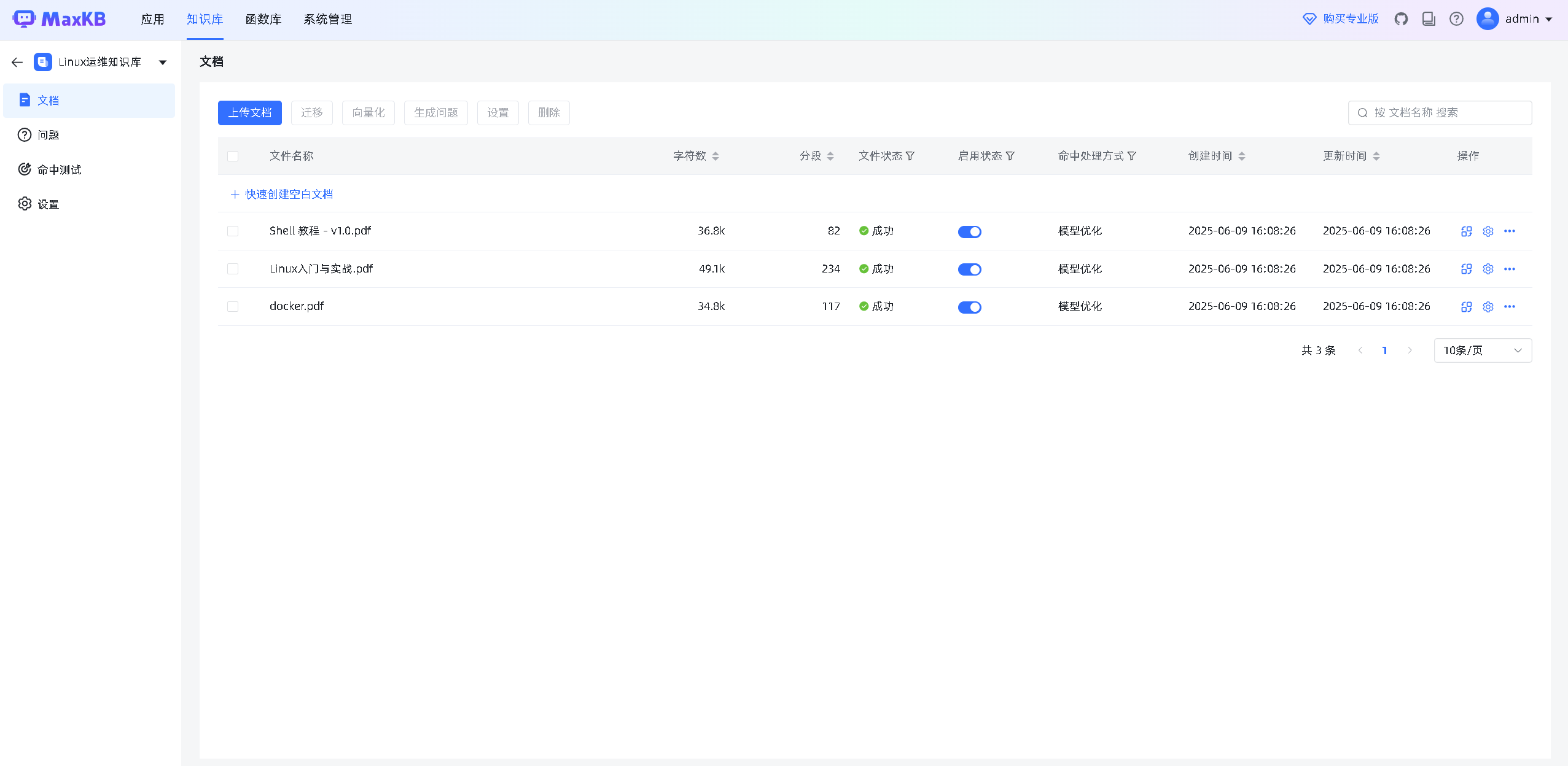Click the help question mark icon

pyautogui.click(x=1456, y=19)
